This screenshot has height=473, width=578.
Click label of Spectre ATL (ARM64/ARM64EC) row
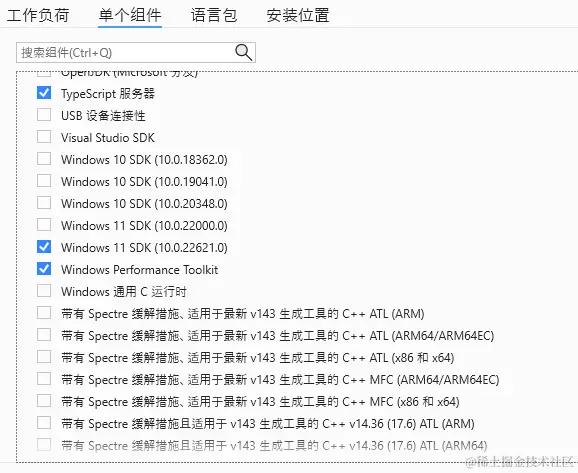(x=278, y=335)
